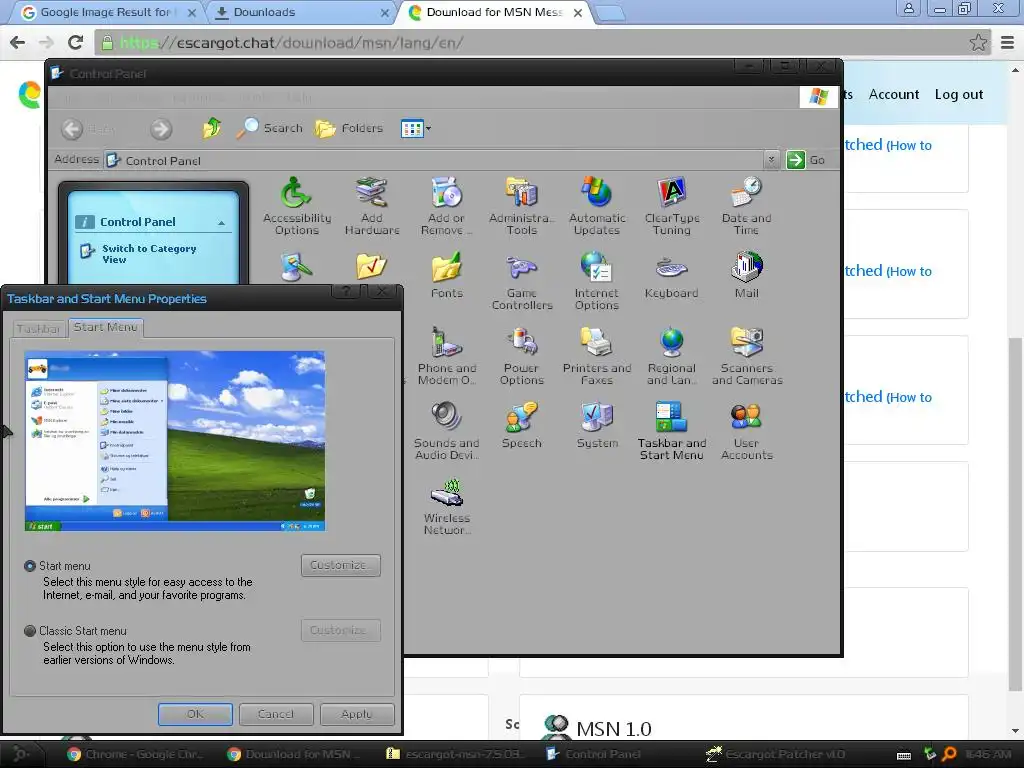The width and height of the screenshot is (1024, 768).
Task: Open the System applet icon
Action: [x=596, y=425]
